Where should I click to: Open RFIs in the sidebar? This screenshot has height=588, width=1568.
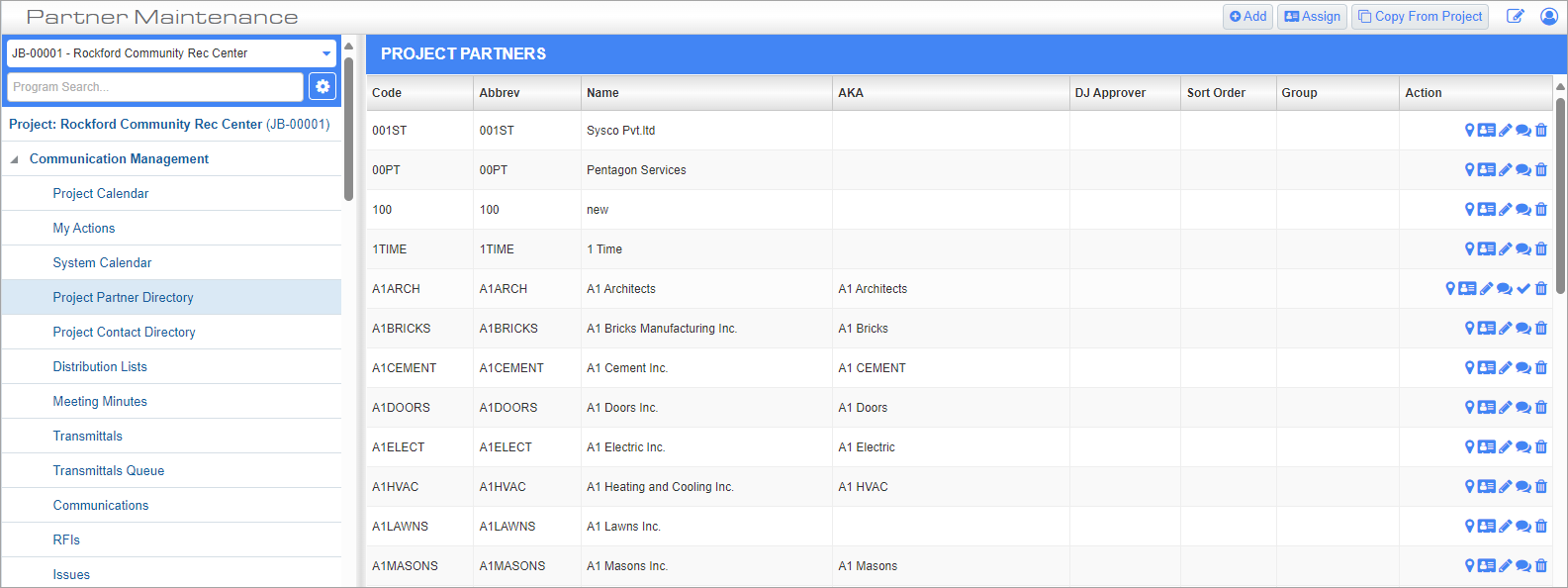pyautogui.click(x=66, y=539)
